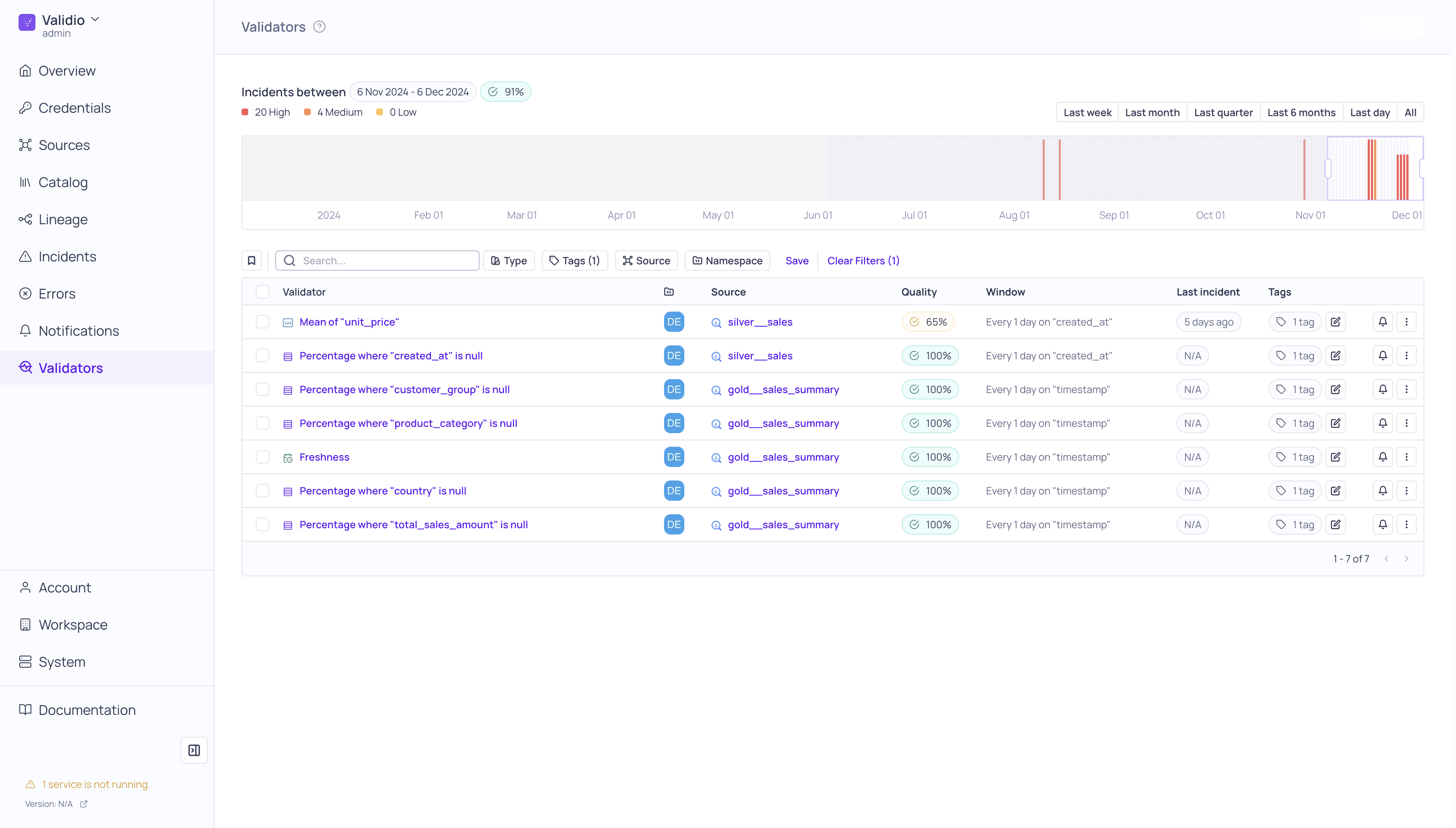Click DE namespace badge on Freshness row
The width and height of the screenshot is (1456, 828).
pyautogui.click(x=674, y=457)
